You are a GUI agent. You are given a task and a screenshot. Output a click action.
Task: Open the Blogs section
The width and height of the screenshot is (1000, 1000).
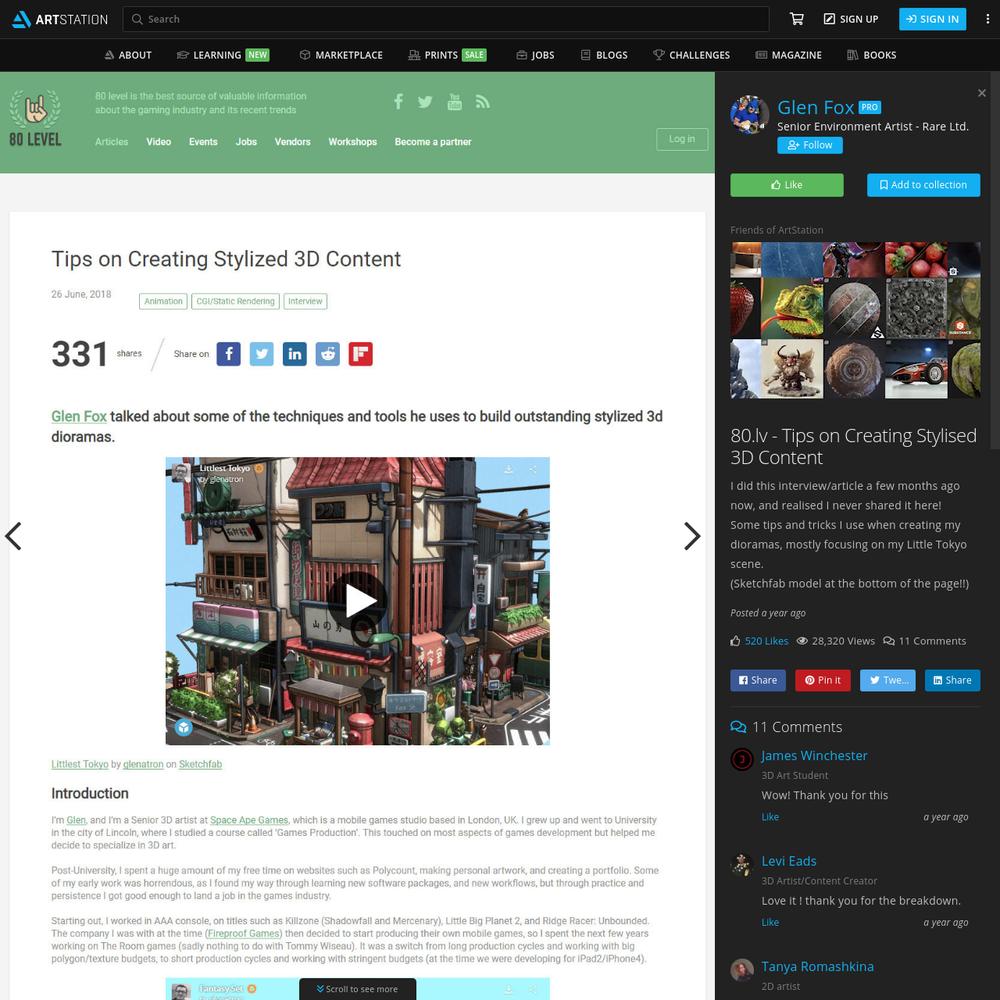(604, 55)
